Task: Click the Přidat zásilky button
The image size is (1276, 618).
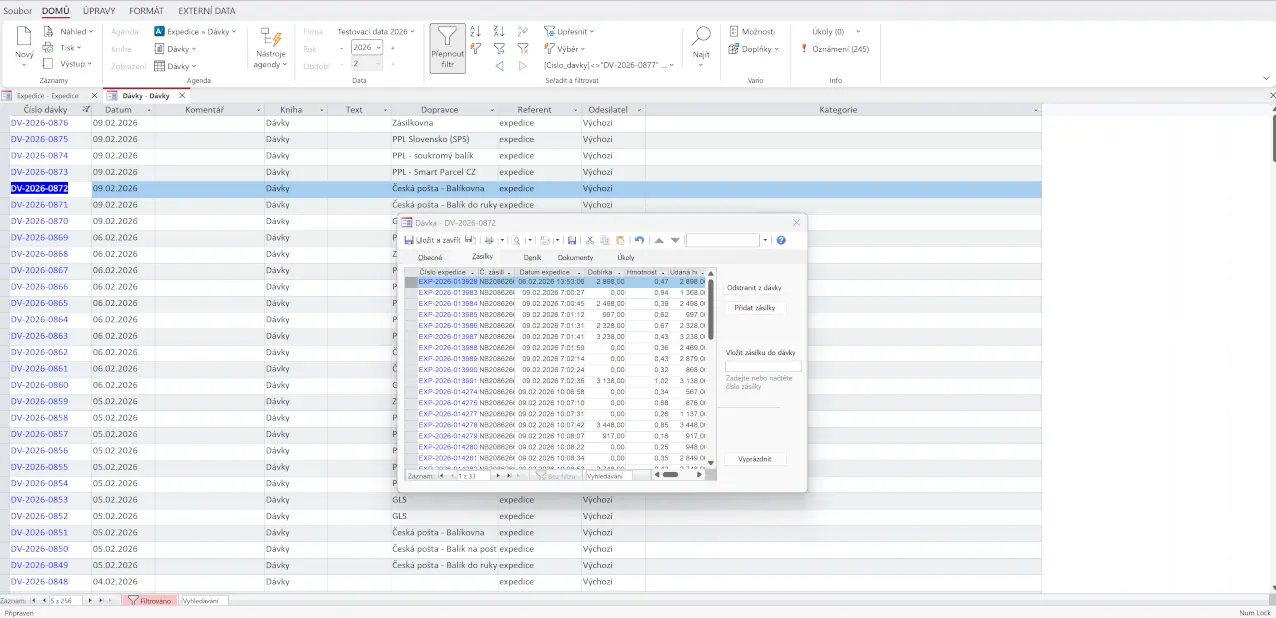Action: click(755, 308)
